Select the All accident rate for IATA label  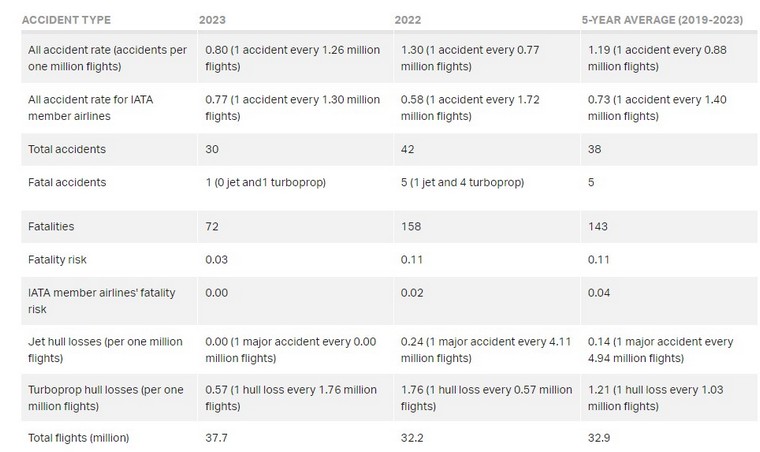pyautogui.click(x=91, y=108)
